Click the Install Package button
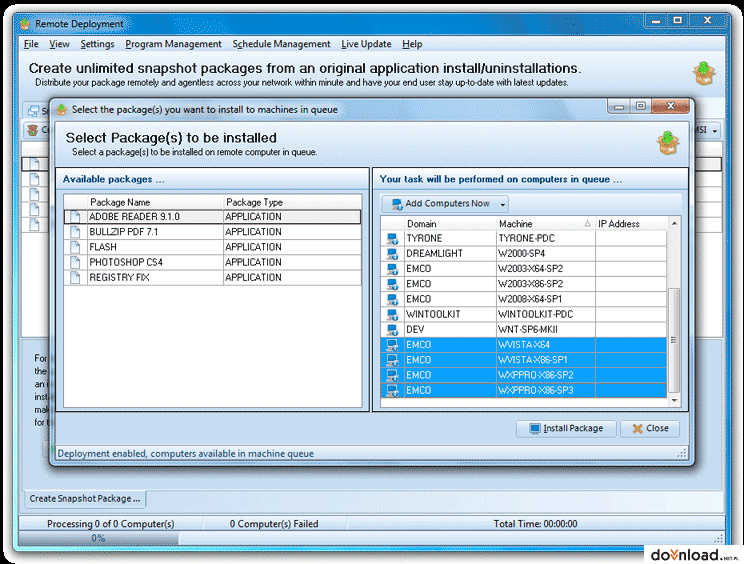Screen dimensions: 744x564 coord(566,429)
